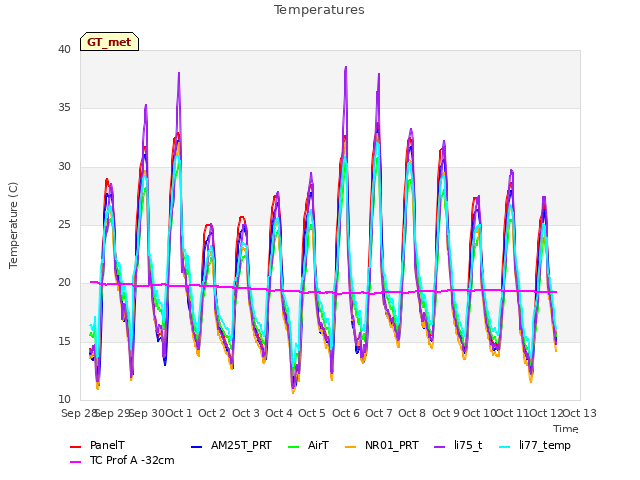
Task: Click the Temperature (C) y-axis label
Action: (13, 225)
